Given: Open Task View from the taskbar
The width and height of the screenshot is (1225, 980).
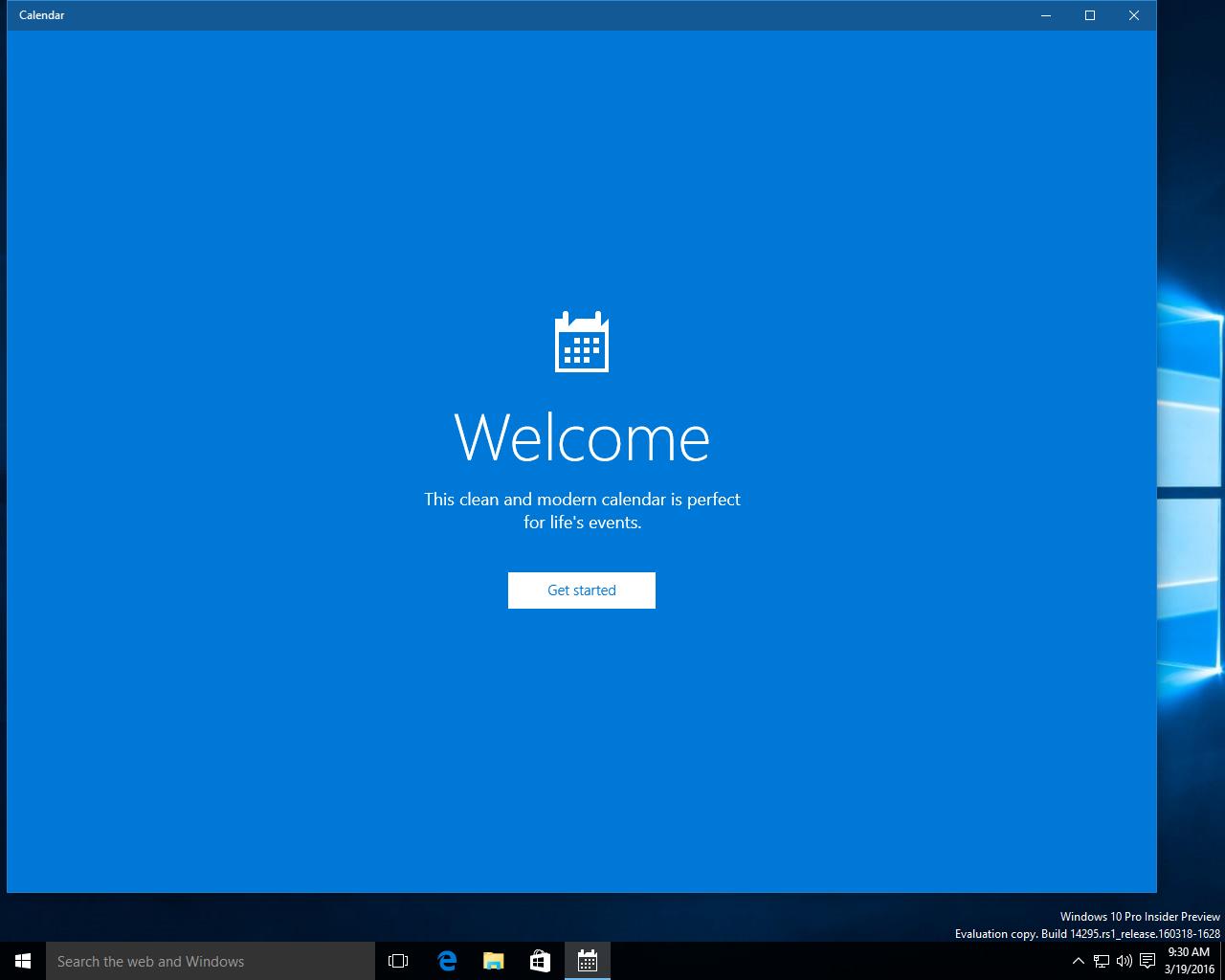Looking at the screenshot, I should point(398,961).
